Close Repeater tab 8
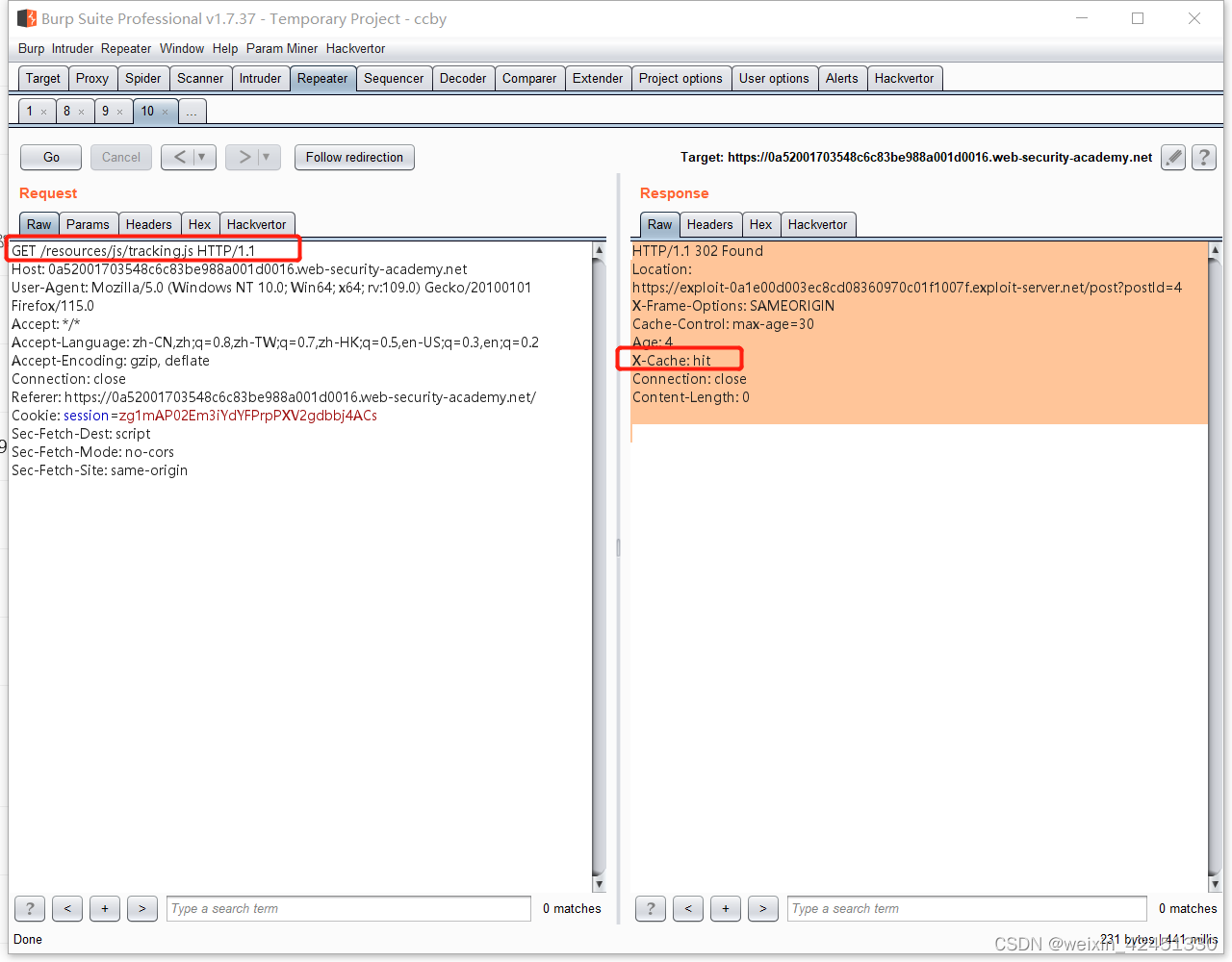Viewport: 1232px width, 962px height. point(81,112)
